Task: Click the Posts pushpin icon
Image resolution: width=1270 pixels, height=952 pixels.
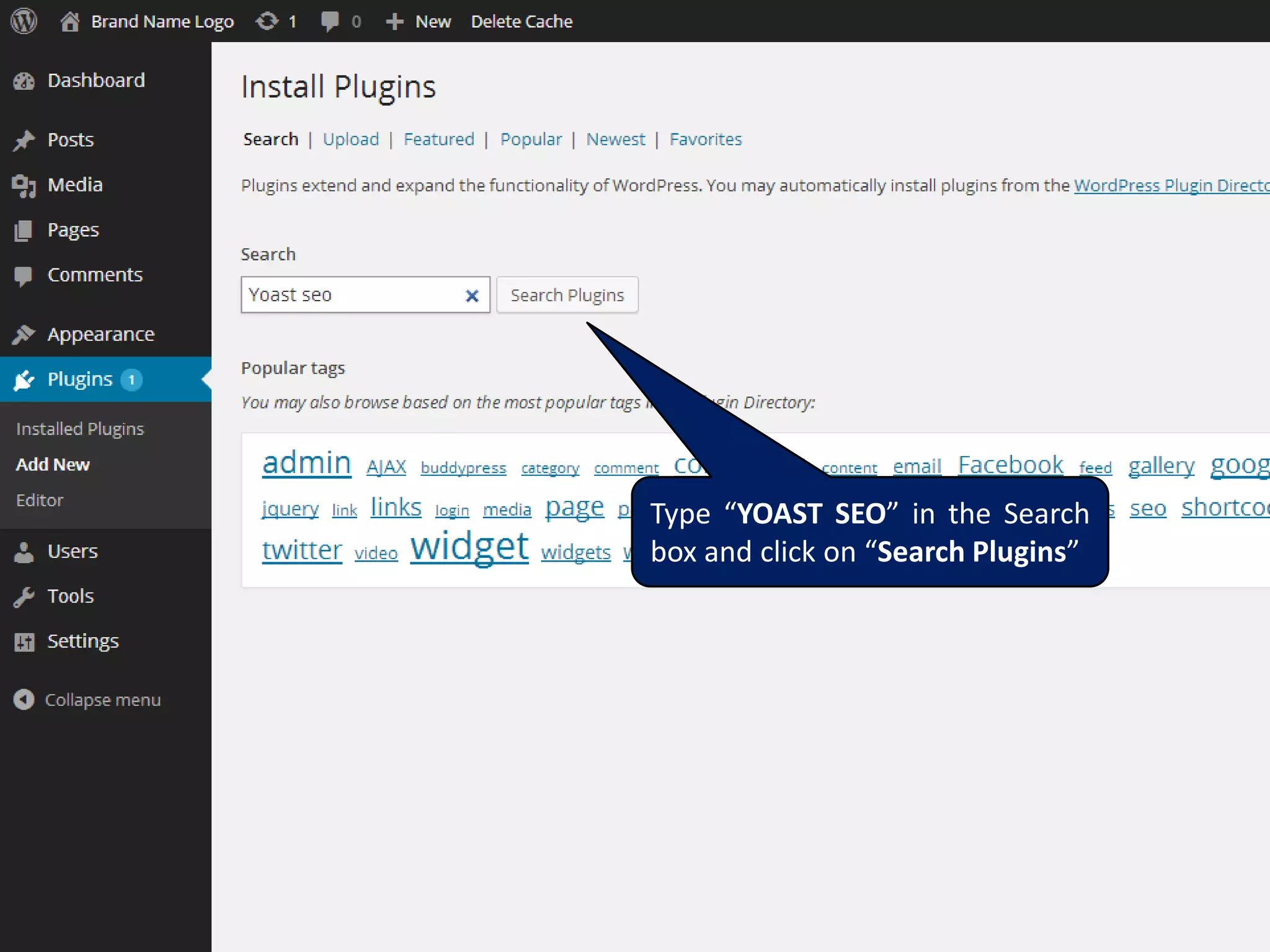Action: (24, 141)
